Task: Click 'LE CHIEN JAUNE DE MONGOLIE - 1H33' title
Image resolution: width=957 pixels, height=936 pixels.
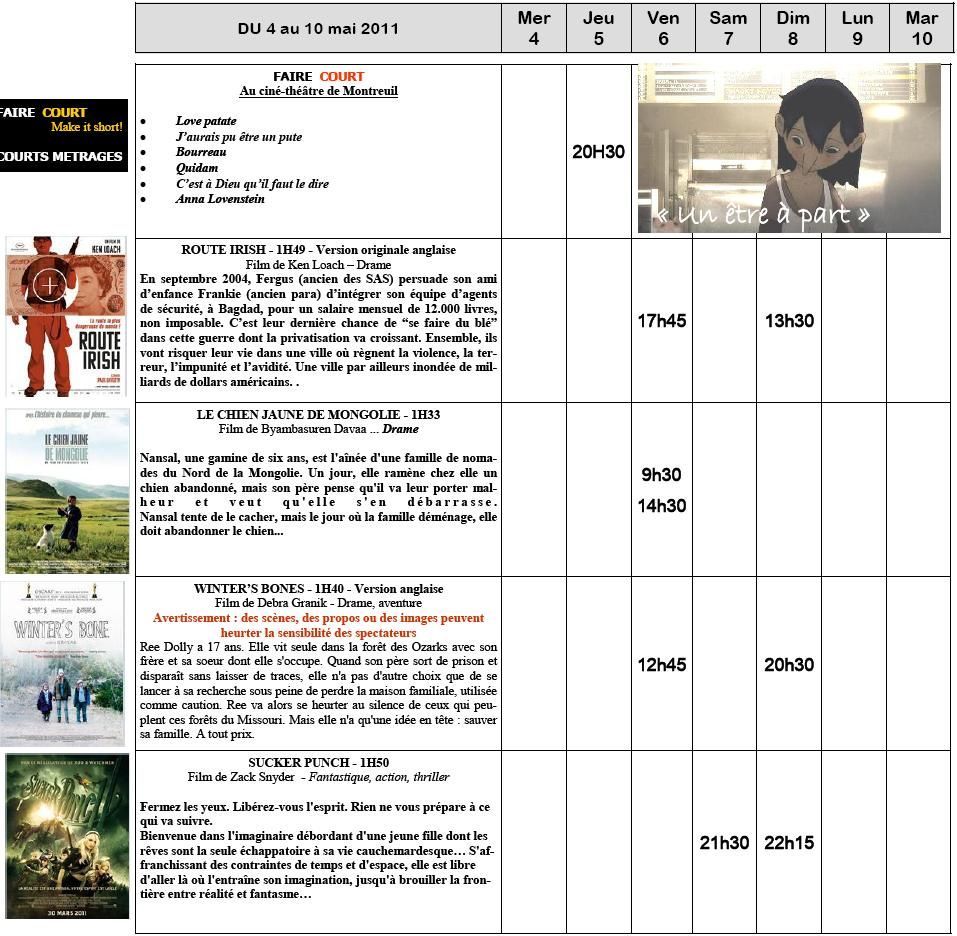Action: [x=319, y=414]
